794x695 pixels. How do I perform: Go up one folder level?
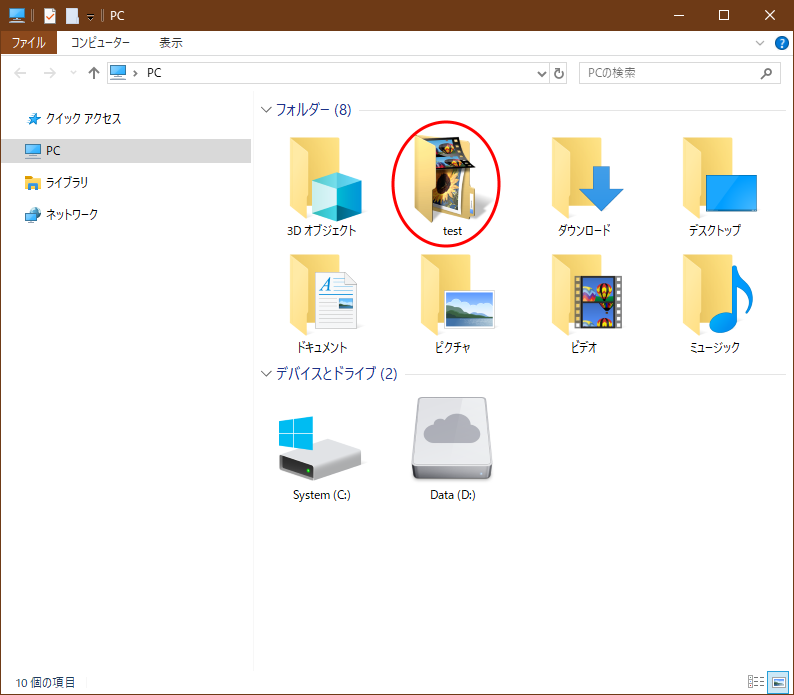(x=94, y=73)
